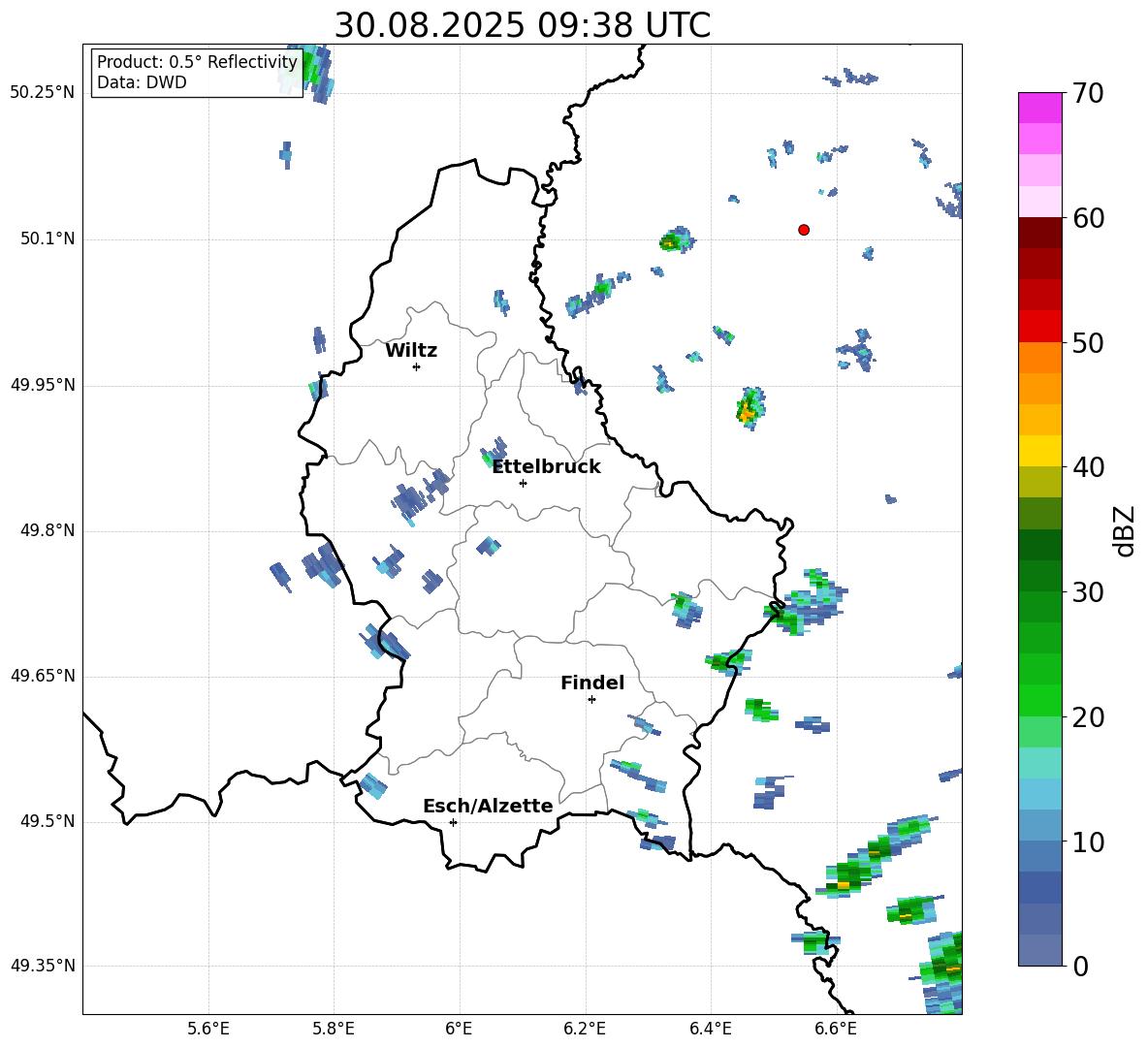Click the Ettelbruck town label
The image size is (1148, 1048).
[x=546, y=467]
